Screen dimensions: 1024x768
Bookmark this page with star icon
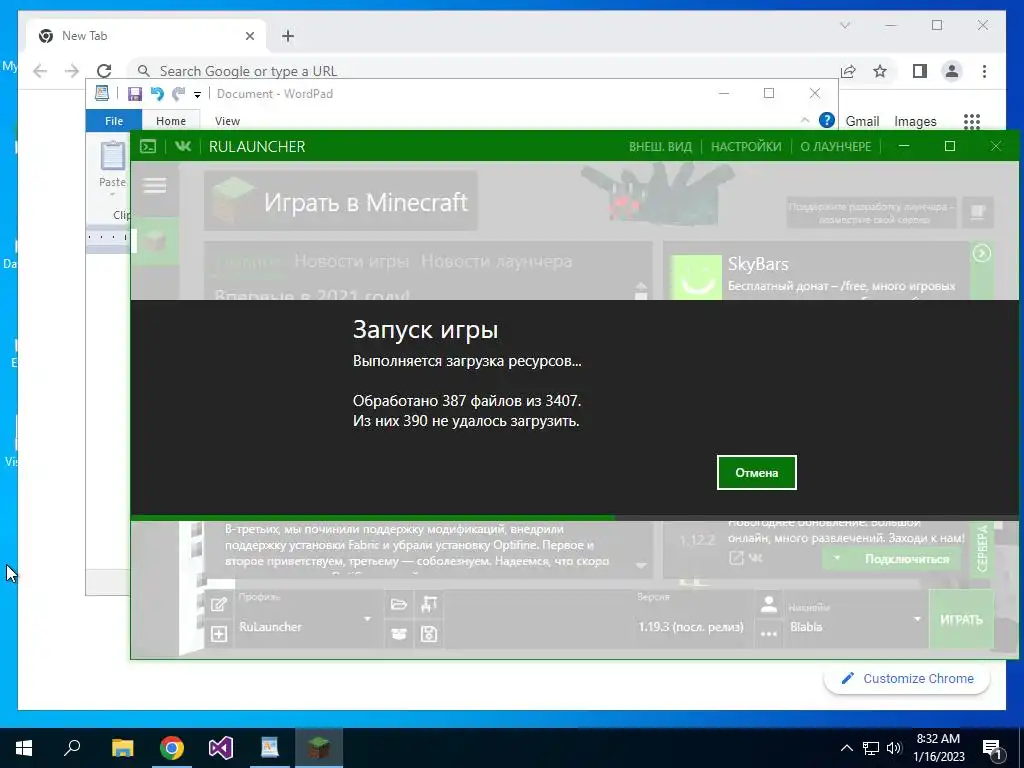[x=880, y=71]
